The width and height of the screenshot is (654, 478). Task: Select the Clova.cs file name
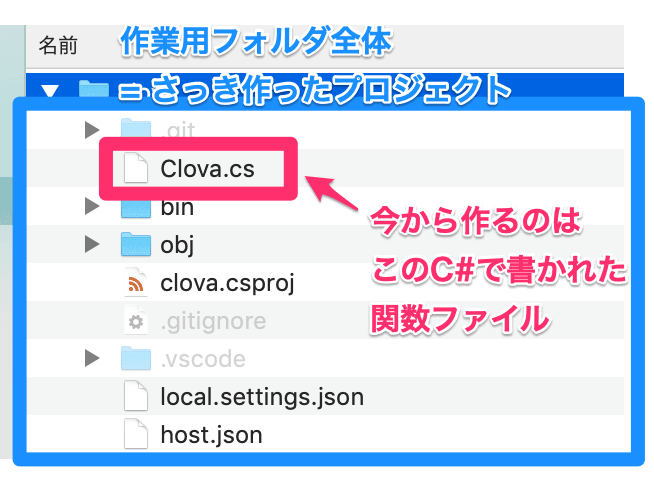(x=207, y=169)
